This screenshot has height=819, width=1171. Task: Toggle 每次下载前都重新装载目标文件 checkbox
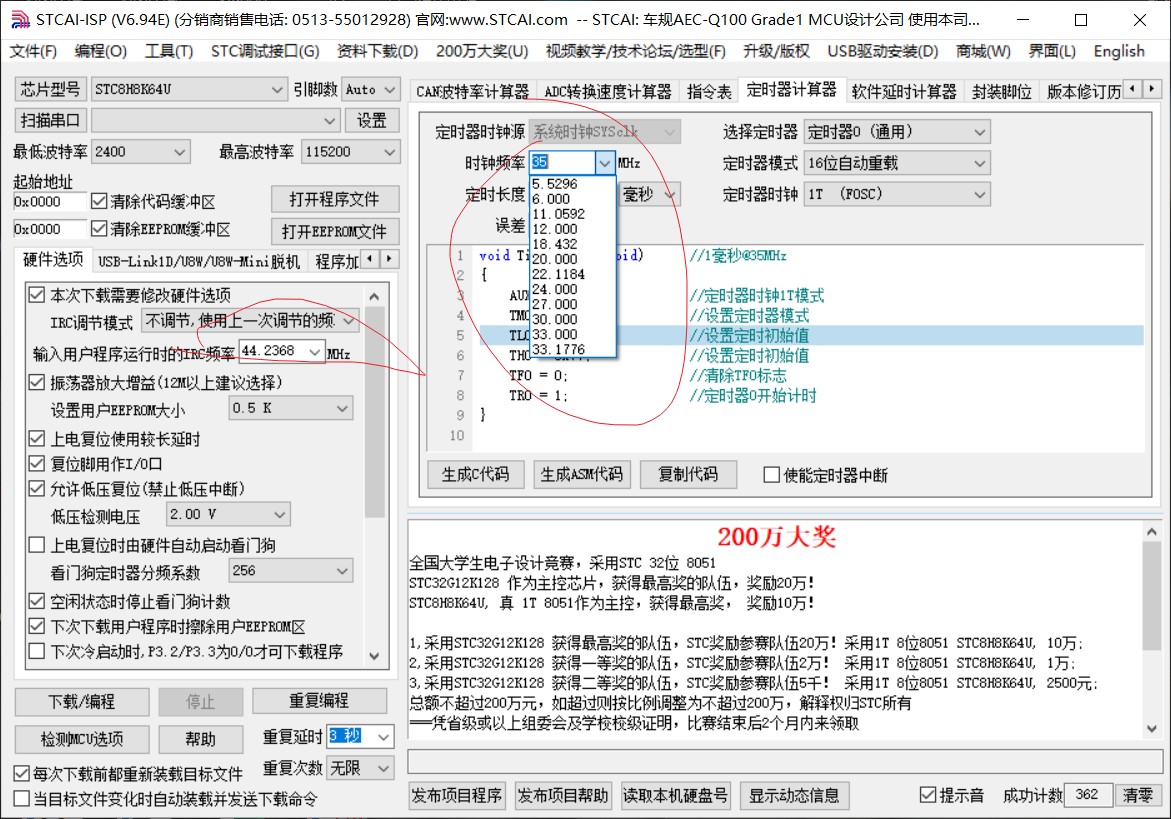point(22,773)
